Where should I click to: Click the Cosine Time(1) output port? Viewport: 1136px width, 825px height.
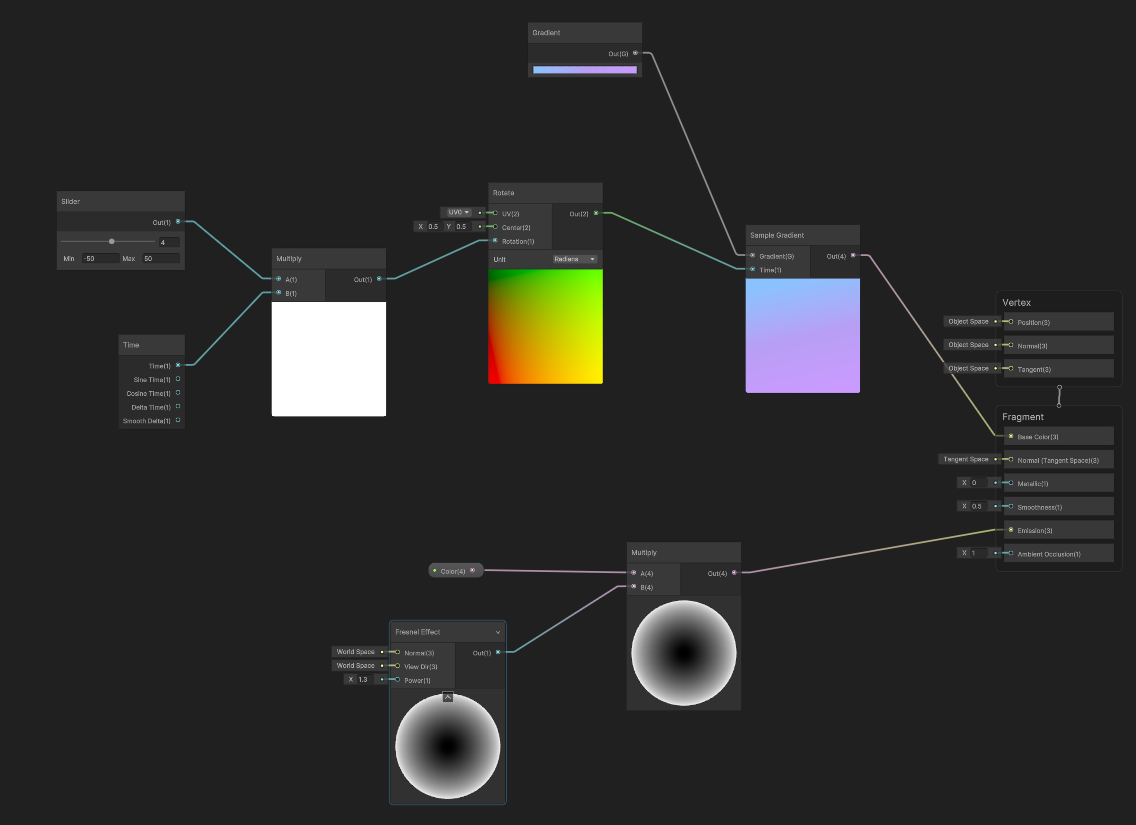click(178, 393)
